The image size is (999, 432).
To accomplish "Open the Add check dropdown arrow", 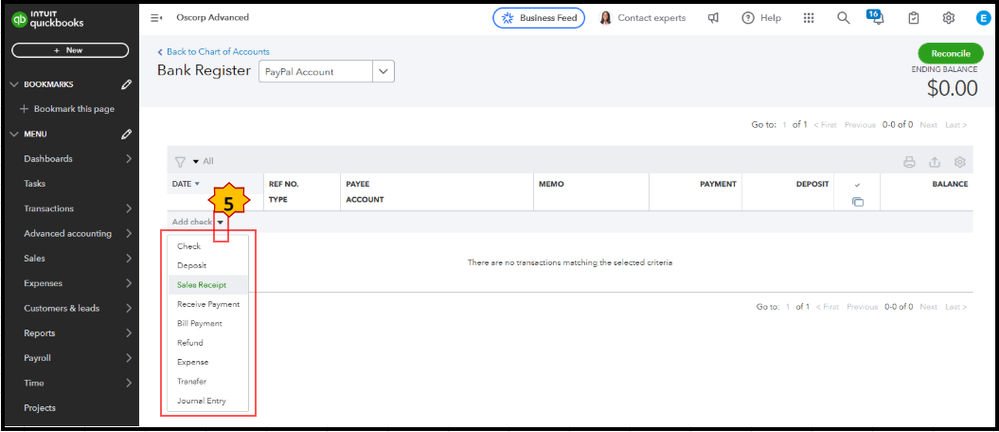I will point(220,222).
